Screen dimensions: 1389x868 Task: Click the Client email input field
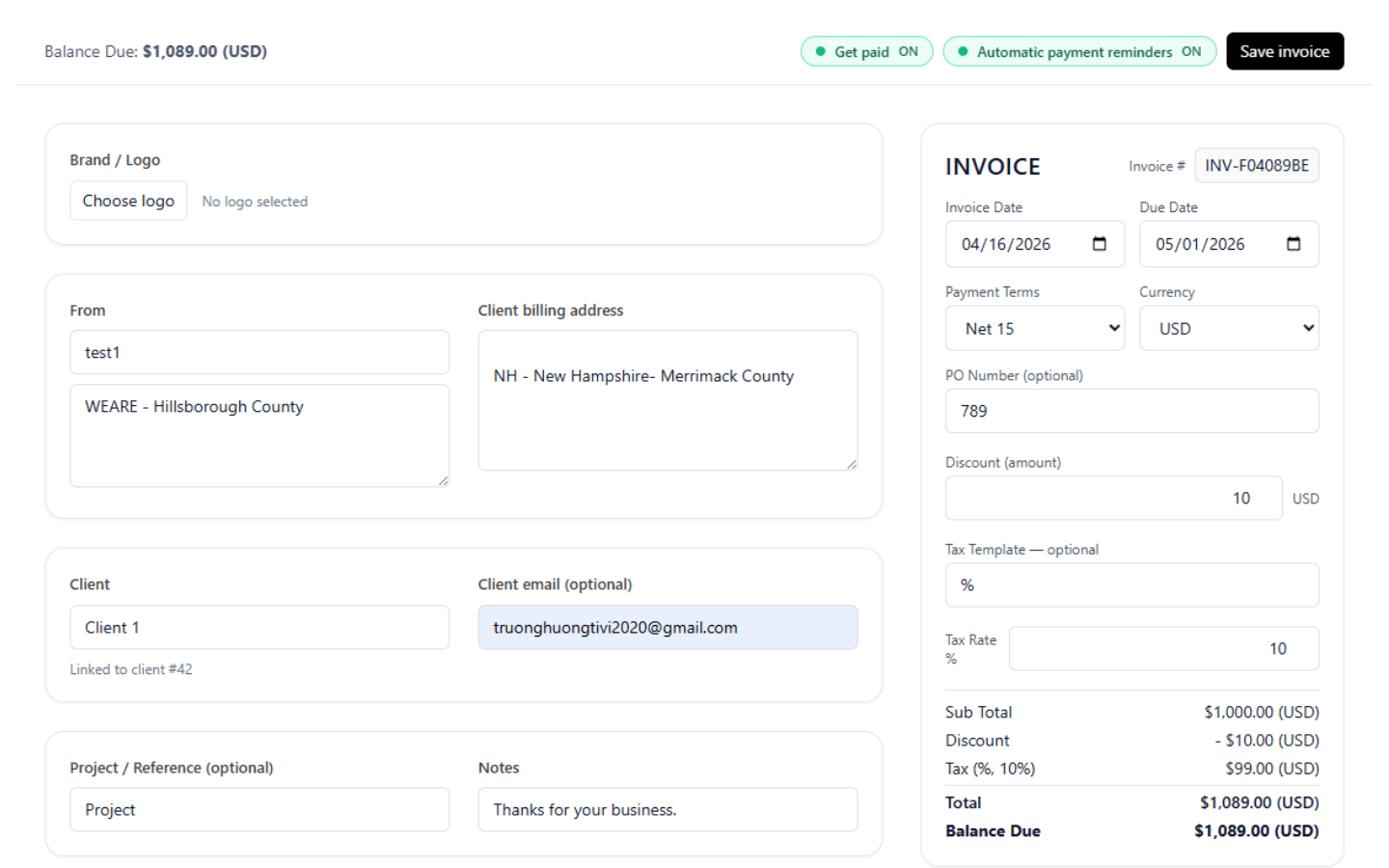(x=667, y=627)
